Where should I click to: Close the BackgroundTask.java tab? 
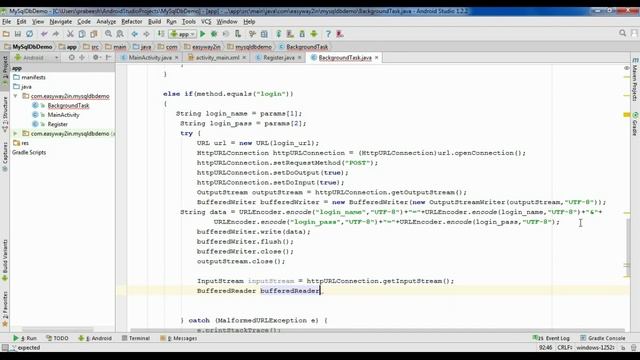tap(376, 58)
